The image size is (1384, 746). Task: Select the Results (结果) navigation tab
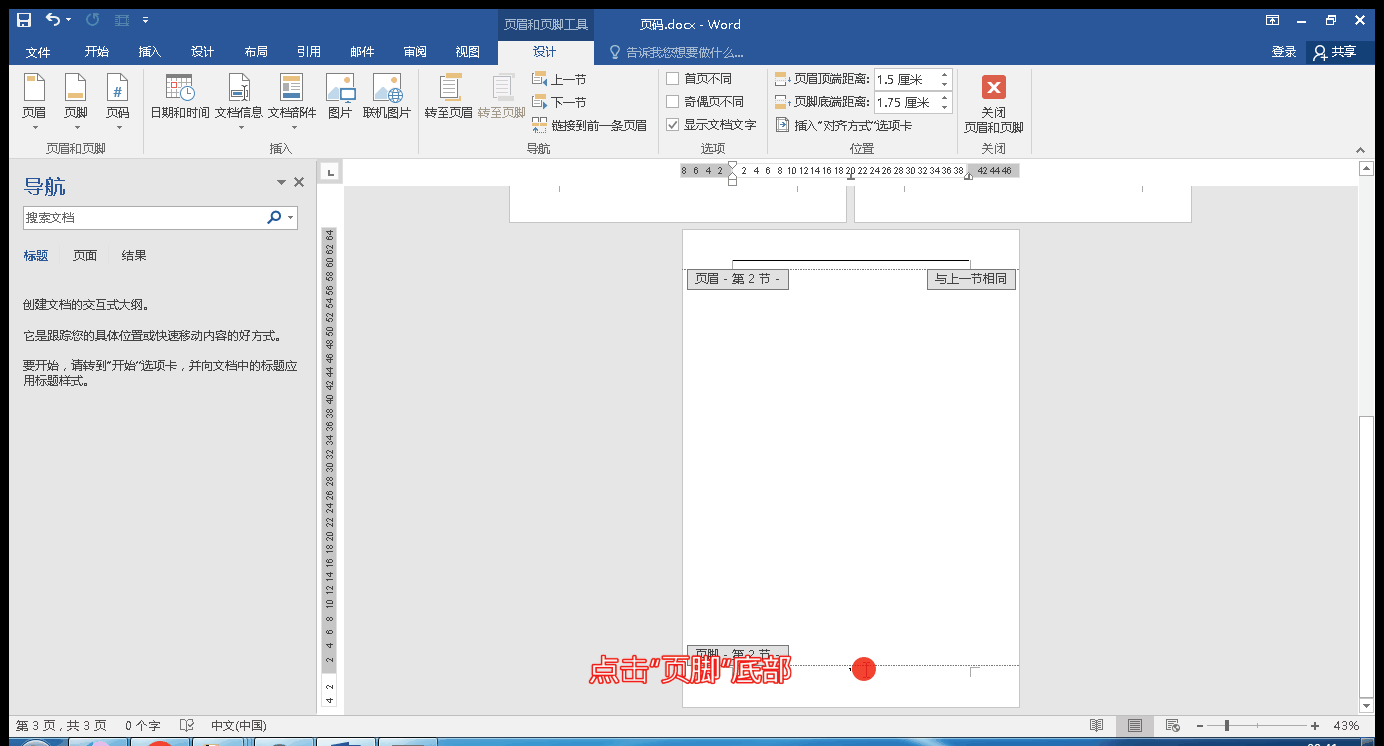134,256
